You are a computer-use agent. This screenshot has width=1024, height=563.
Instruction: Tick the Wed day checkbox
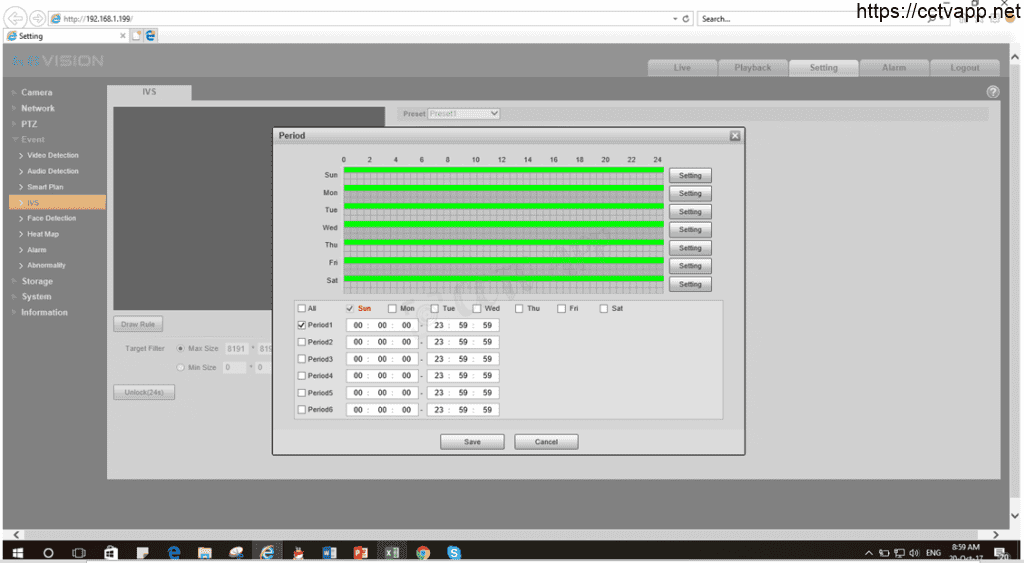coord(477,308)
